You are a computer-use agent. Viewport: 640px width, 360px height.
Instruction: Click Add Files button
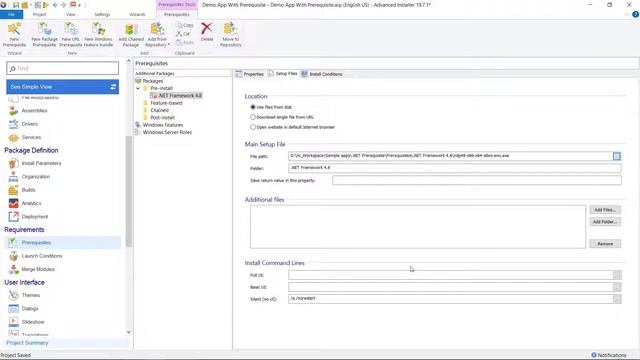click(605, 210)
